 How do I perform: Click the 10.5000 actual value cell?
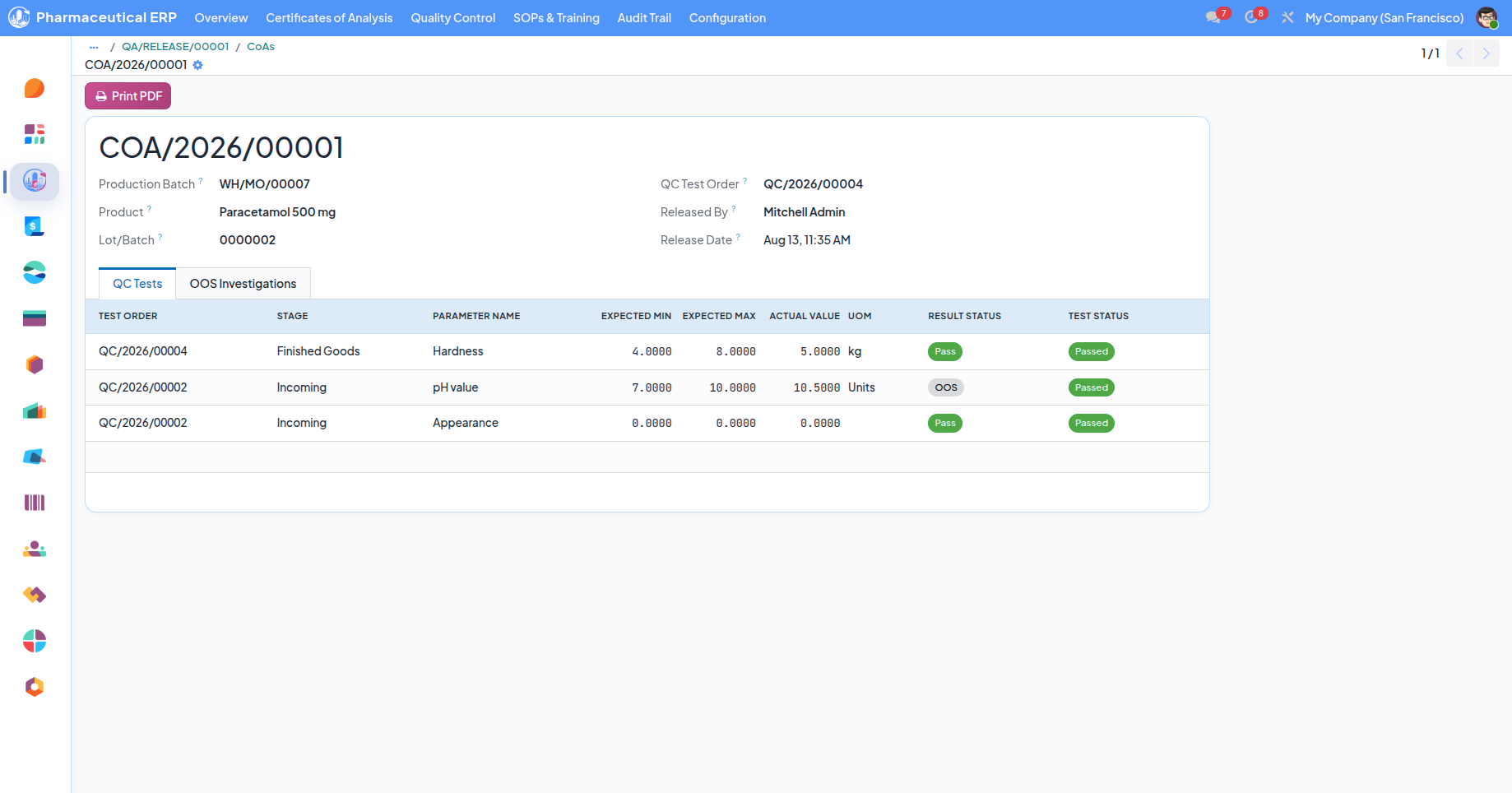click(x=817, y=387)
